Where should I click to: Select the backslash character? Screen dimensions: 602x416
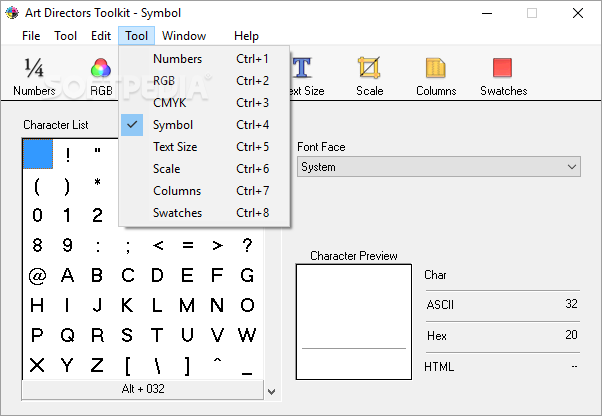coord(157,365)
